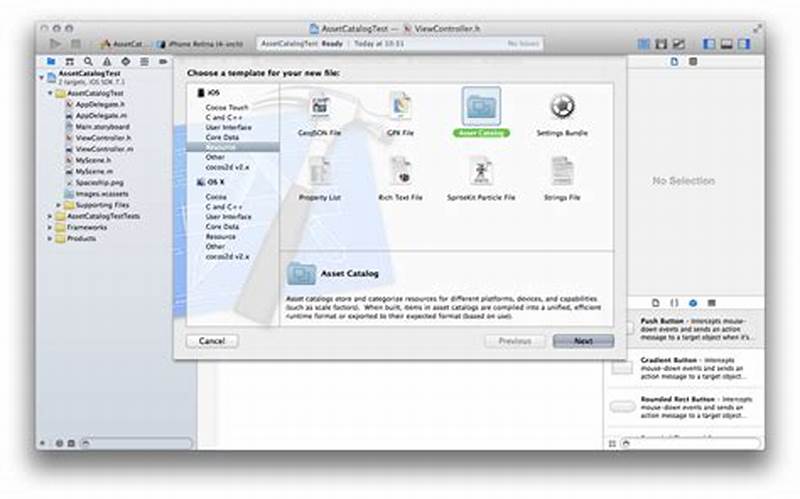
Task: Expand the Frameworks folder
Action: 50,228
